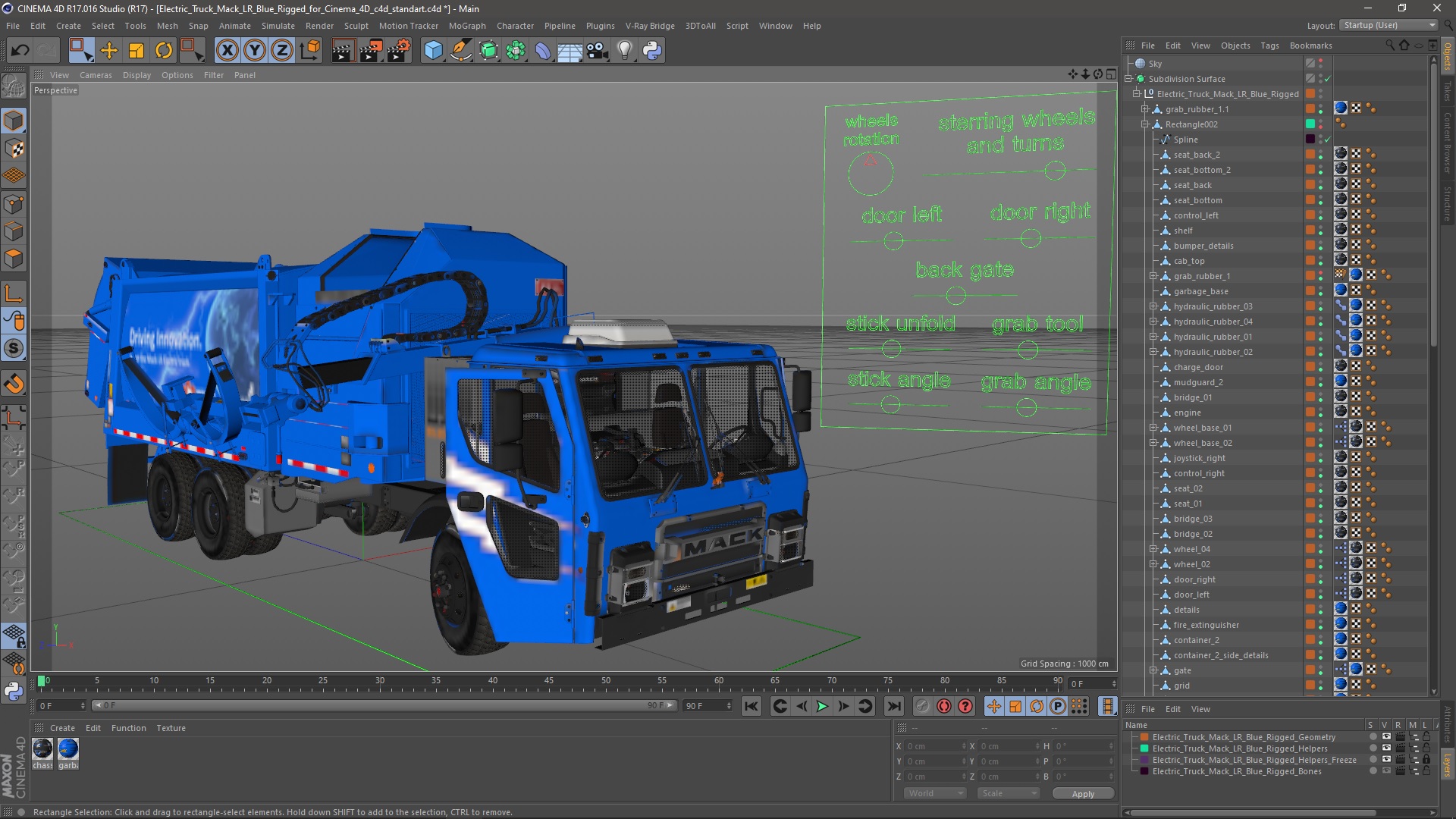Open Edit Render Settings icon

pos(399,51)
